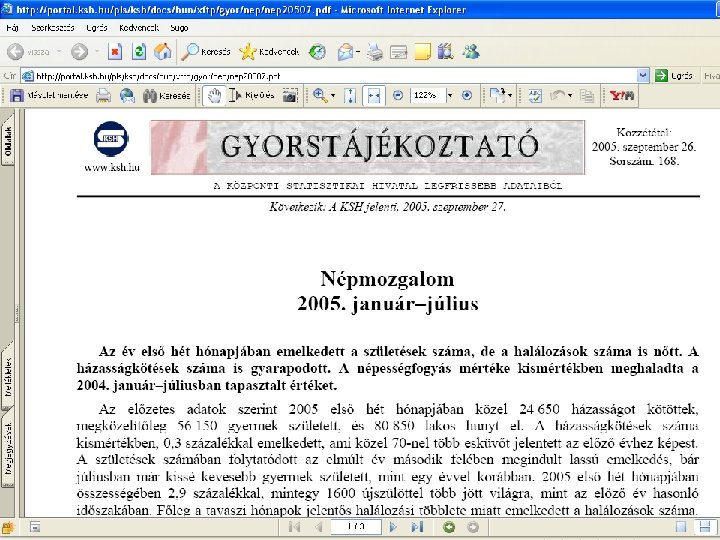Select the Hand tool

(214, 96)
